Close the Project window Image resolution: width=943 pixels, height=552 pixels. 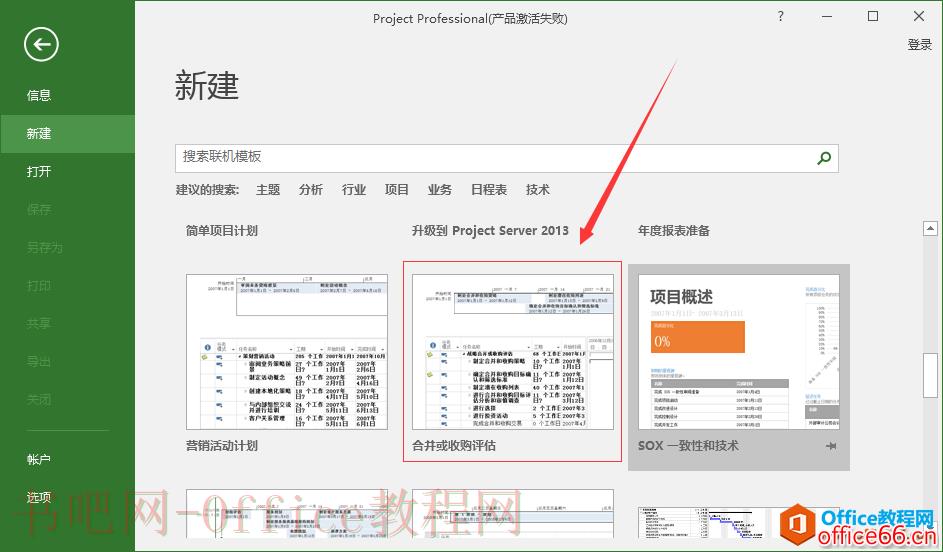pos(919,16)
